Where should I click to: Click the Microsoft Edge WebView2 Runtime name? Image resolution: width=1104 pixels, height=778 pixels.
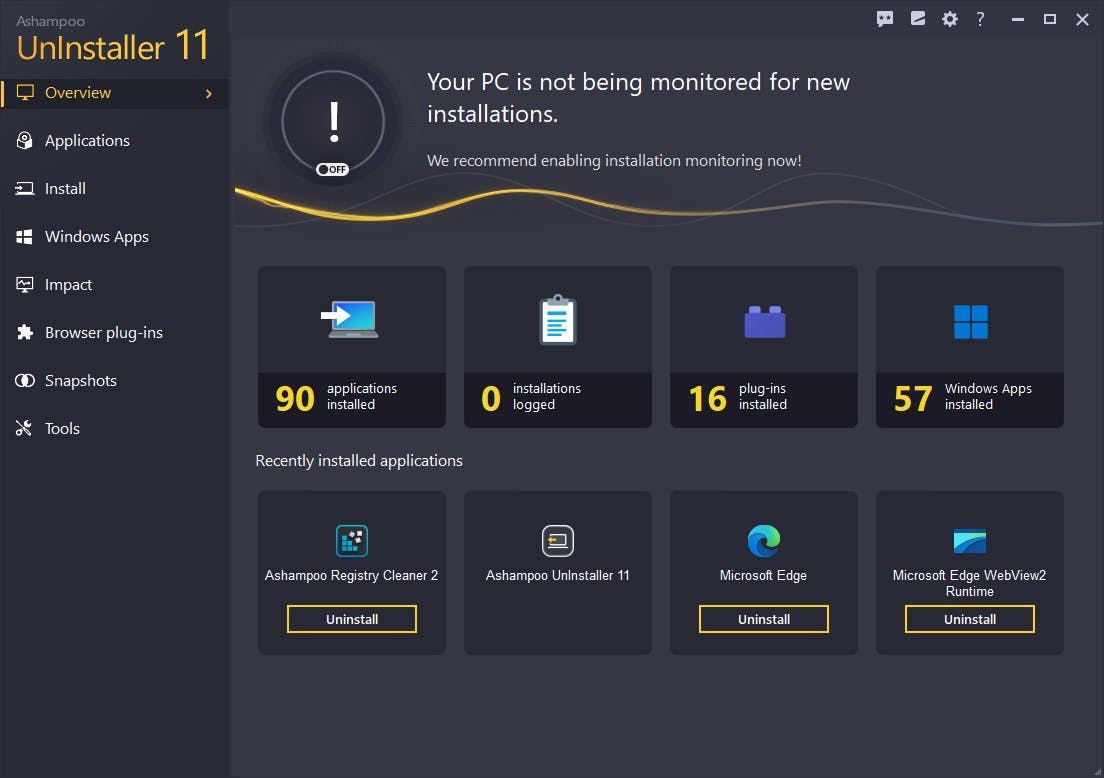click(970, 584)
